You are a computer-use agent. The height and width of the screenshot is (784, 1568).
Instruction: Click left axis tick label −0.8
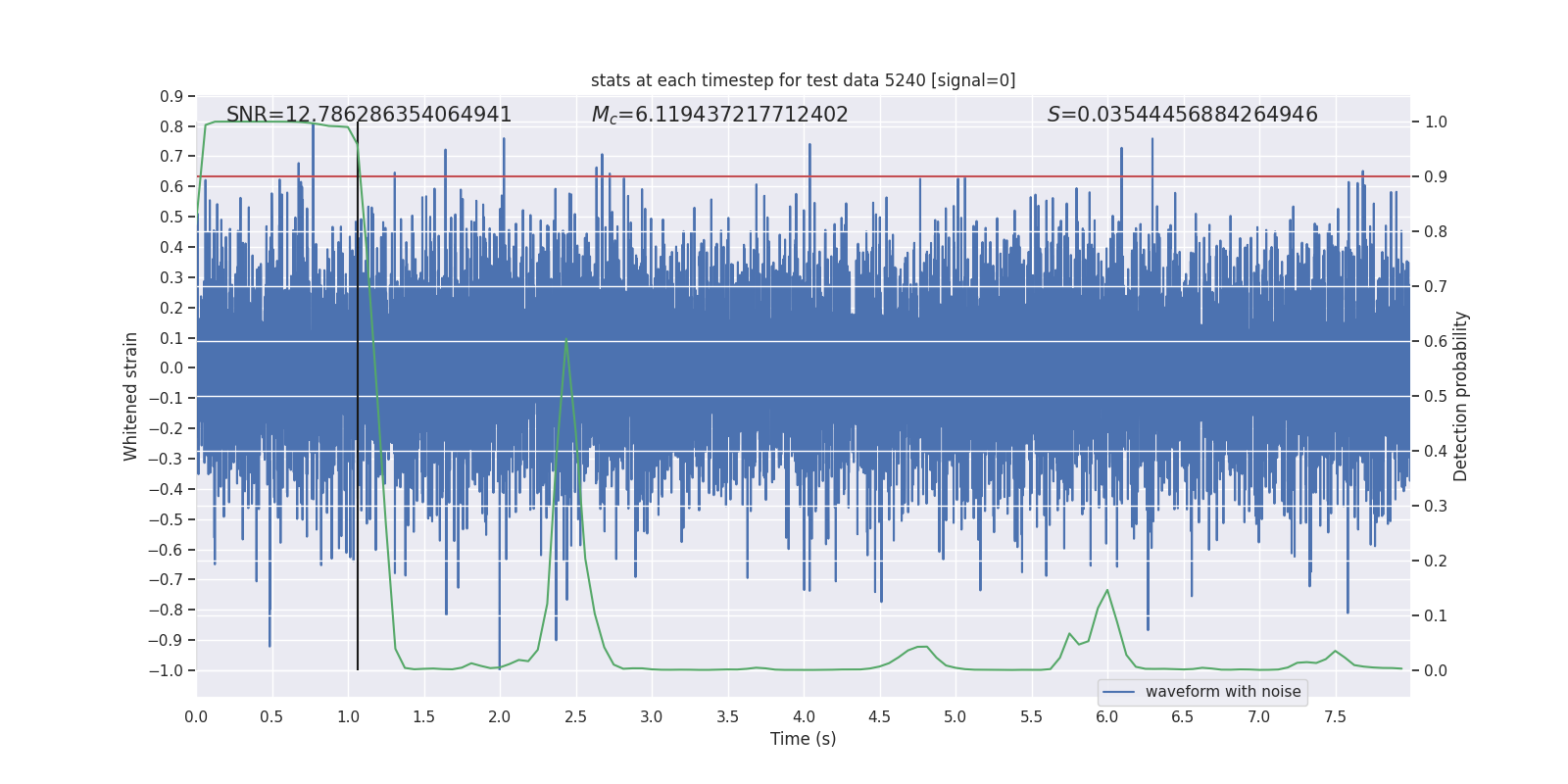(166, 610)
